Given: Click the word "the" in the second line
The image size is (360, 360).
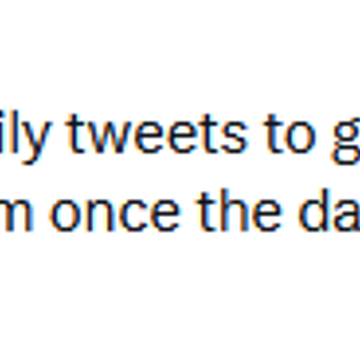Looking at the screenshot, I should 240,210.
